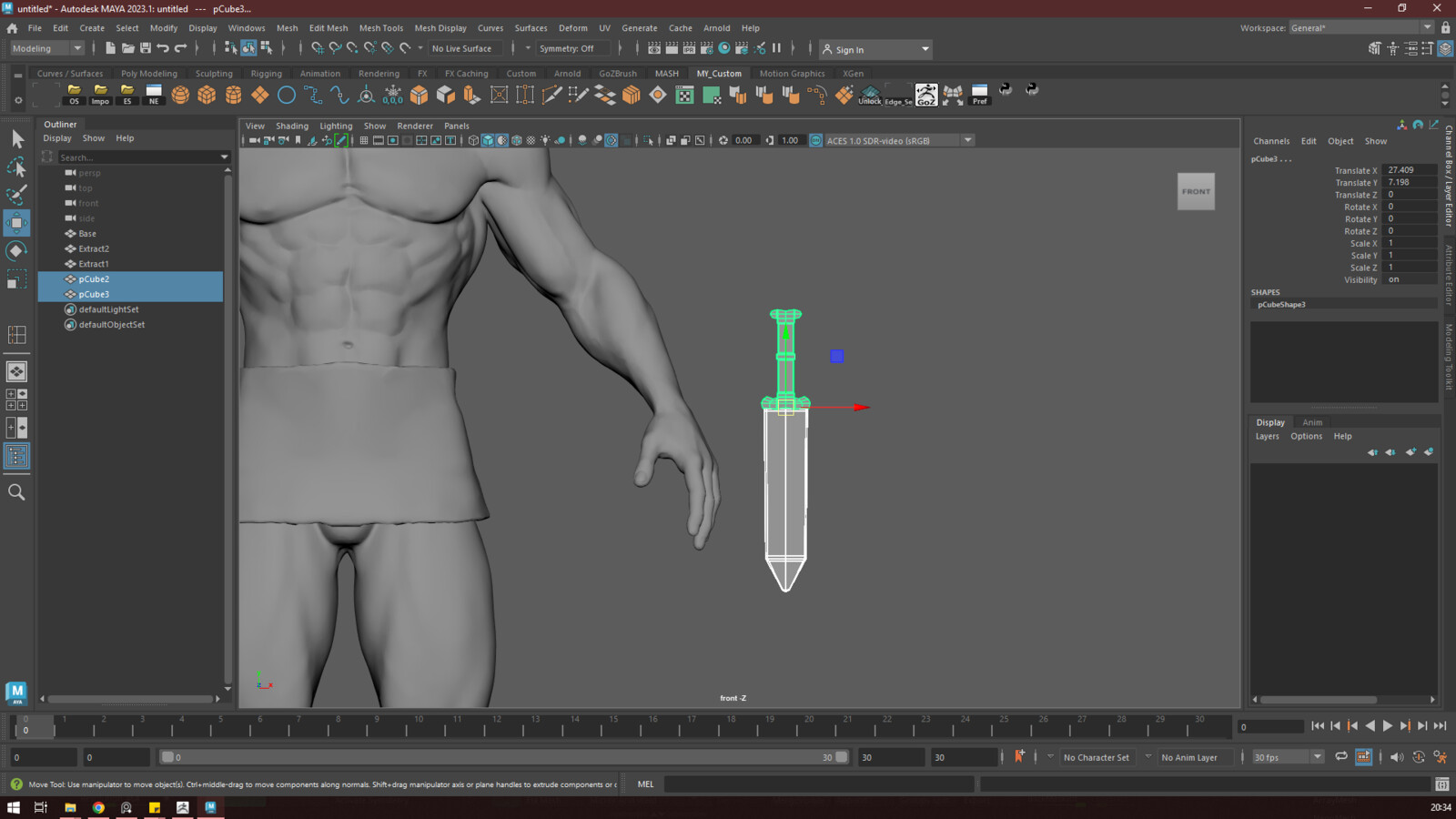Screen dimensions: 1456x819
Task: Open the No Character Set dropdown
Action: click(x=1097, y=757)
